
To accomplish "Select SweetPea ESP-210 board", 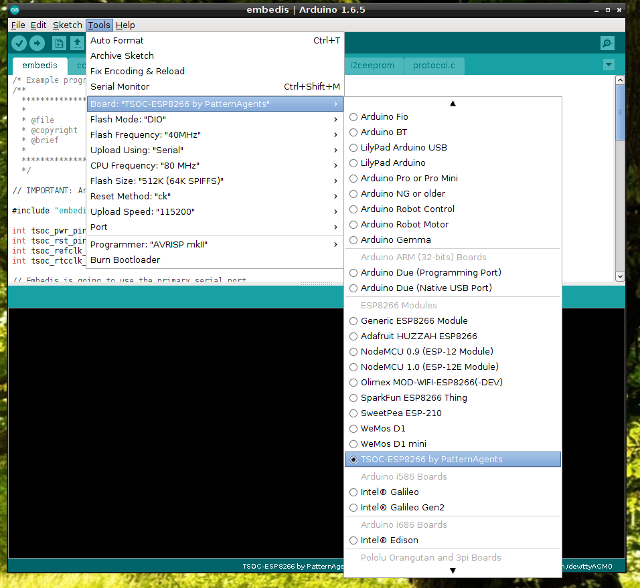I will point(453,413).
